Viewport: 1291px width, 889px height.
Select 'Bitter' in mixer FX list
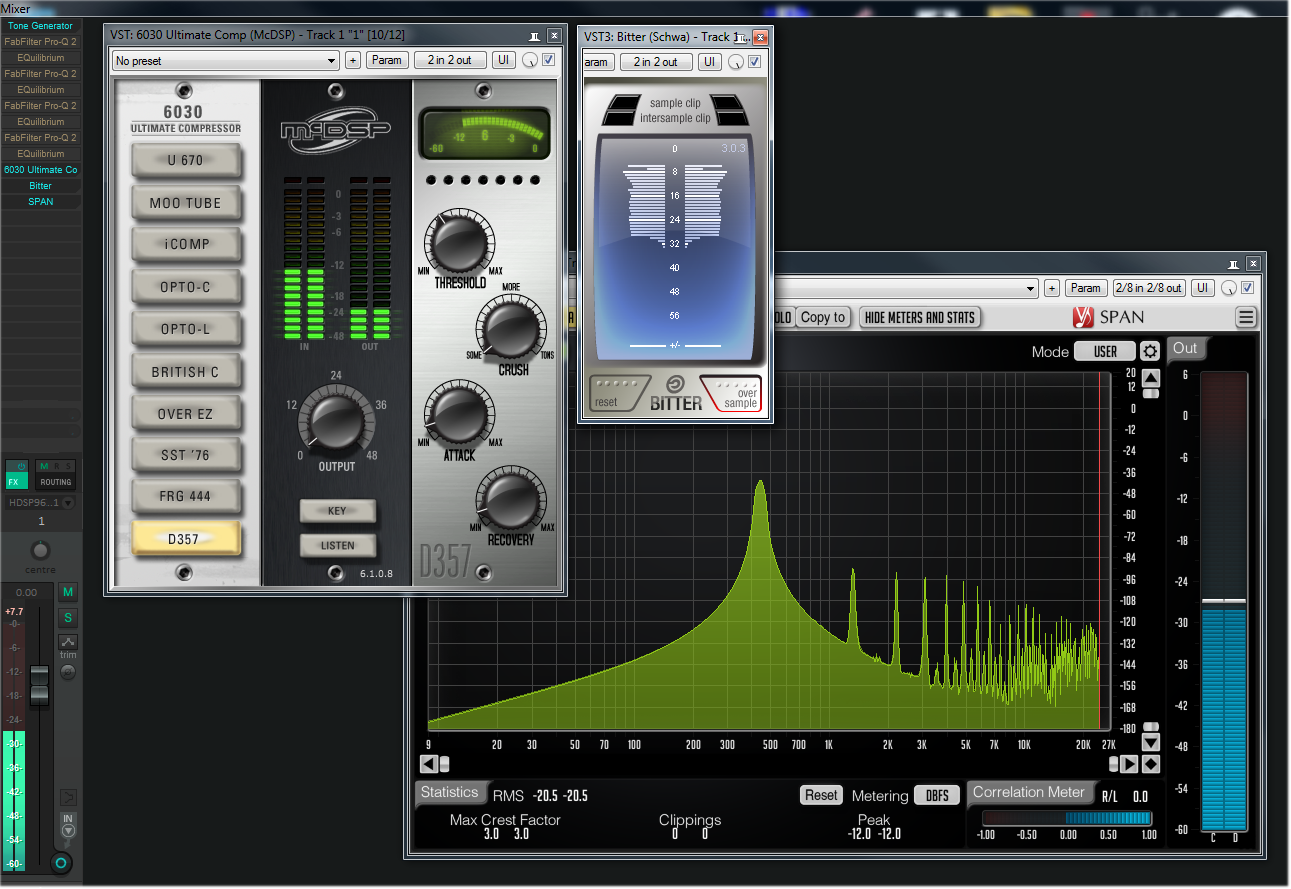tap(40, 186)
